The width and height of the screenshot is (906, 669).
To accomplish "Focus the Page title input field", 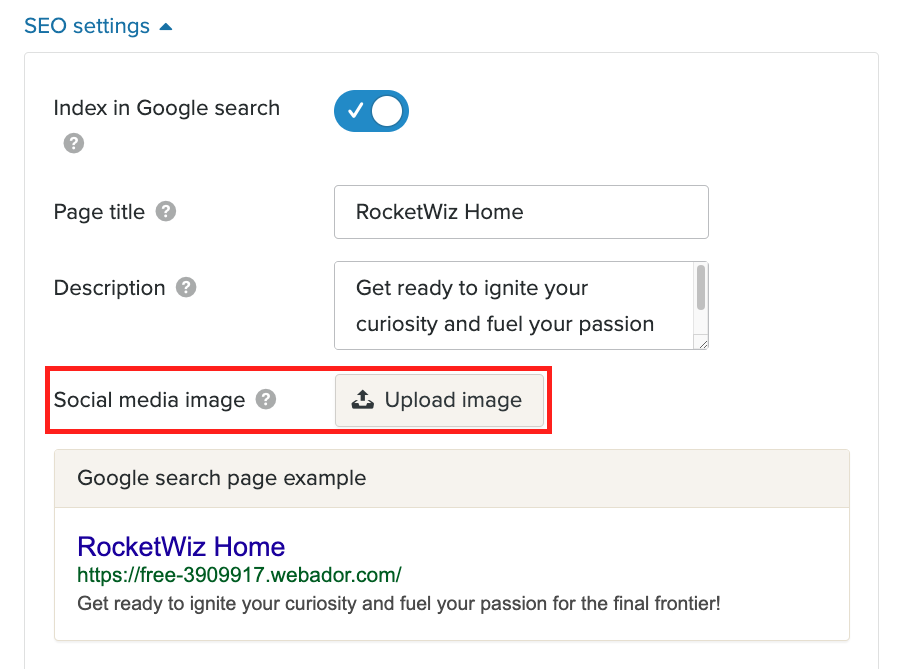I will [x=520, y=212].
